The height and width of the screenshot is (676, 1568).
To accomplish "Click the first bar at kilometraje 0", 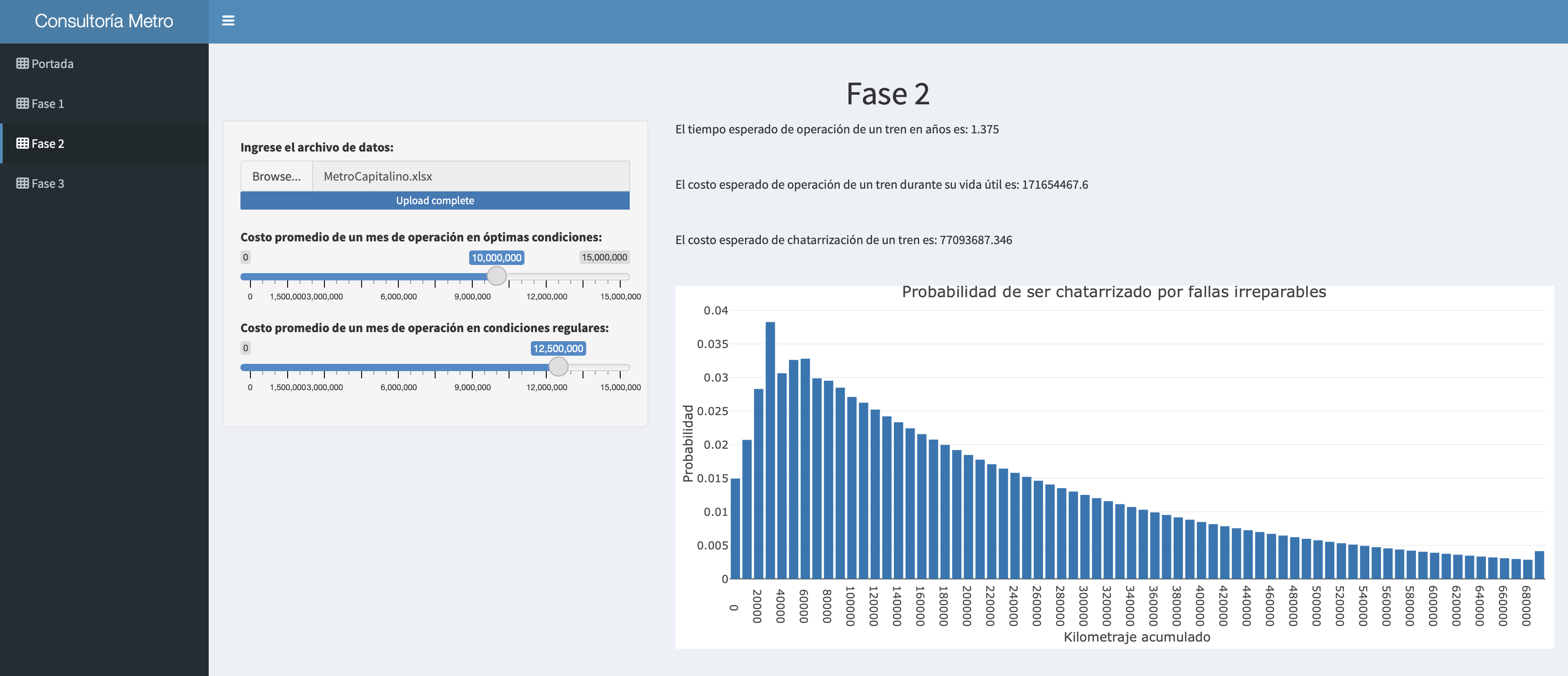I will (735, 528).
